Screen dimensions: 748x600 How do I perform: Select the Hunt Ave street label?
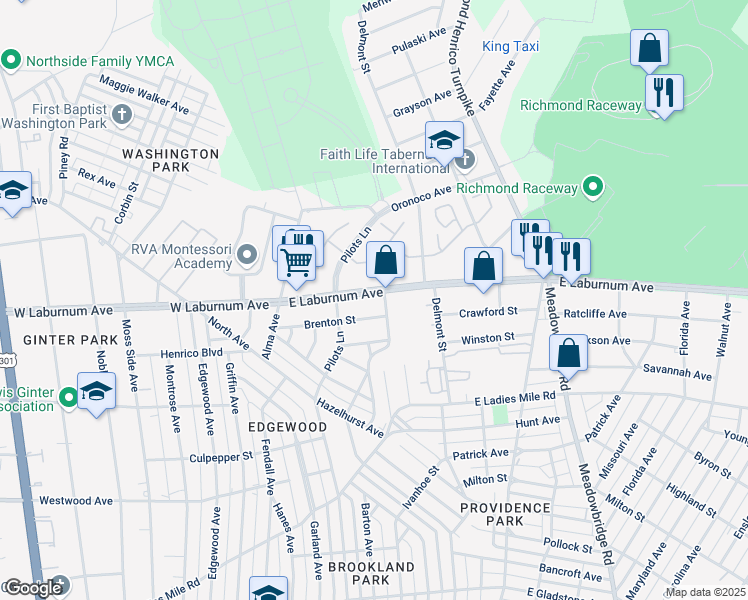538,422
